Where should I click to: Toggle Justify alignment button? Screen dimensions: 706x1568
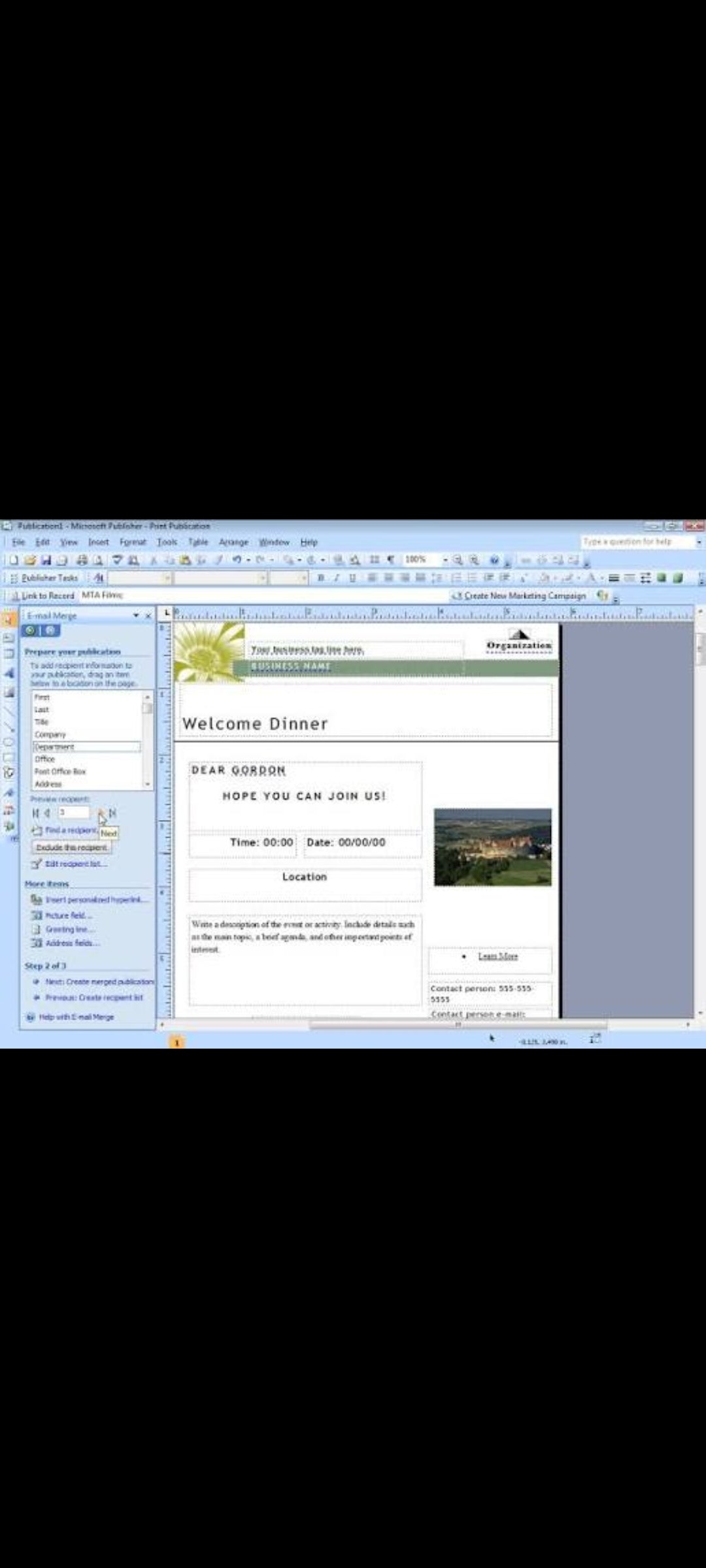[x=420, y=578]
